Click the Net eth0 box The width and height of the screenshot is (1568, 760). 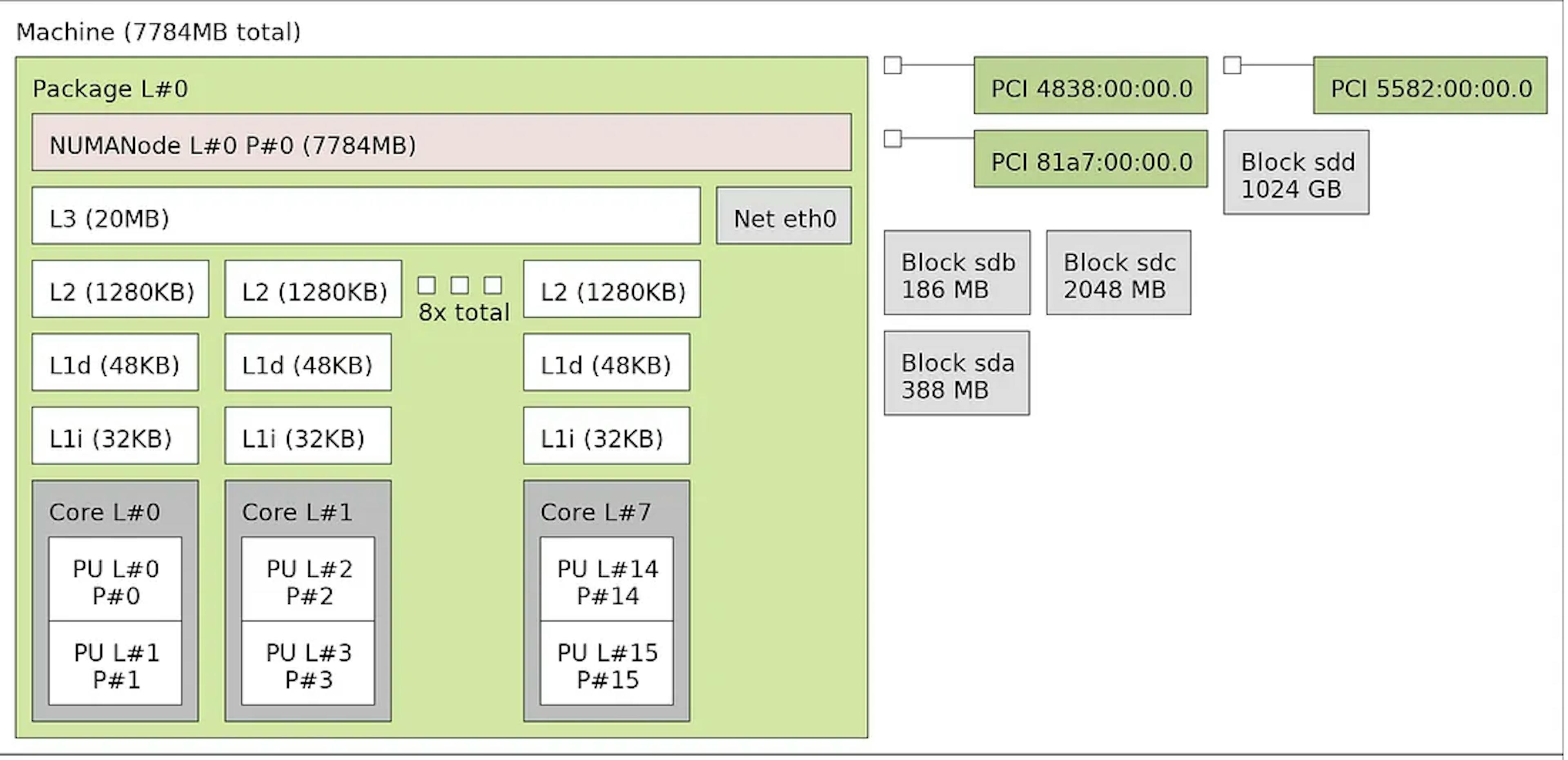pyautogui.click(x=784, y=216)
